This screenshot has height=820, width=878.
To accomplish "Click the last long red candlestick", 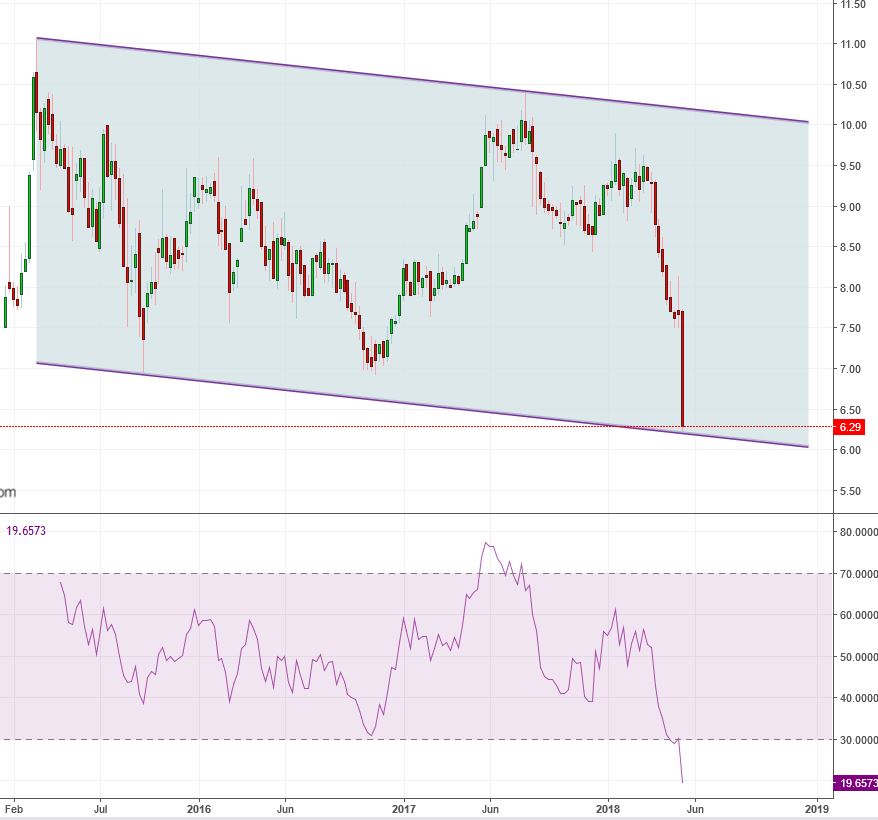I will 683,369.
